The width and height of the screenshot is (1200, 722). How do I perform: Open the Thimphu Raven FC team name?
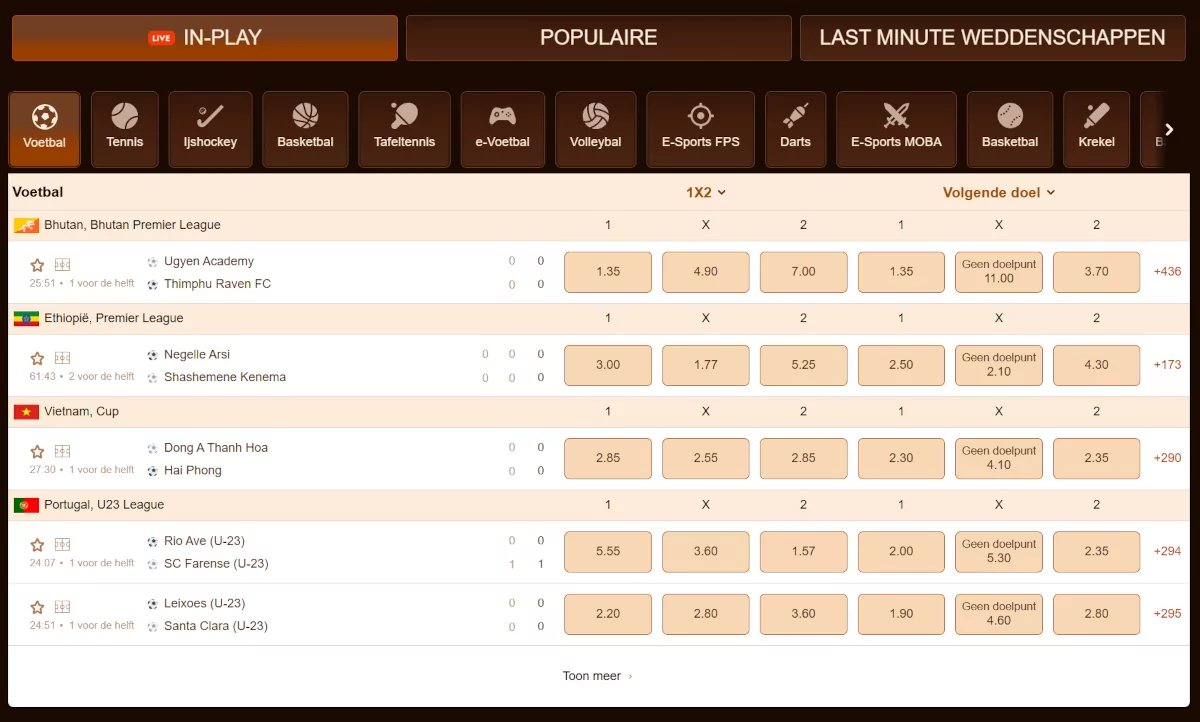pos(217,284)
